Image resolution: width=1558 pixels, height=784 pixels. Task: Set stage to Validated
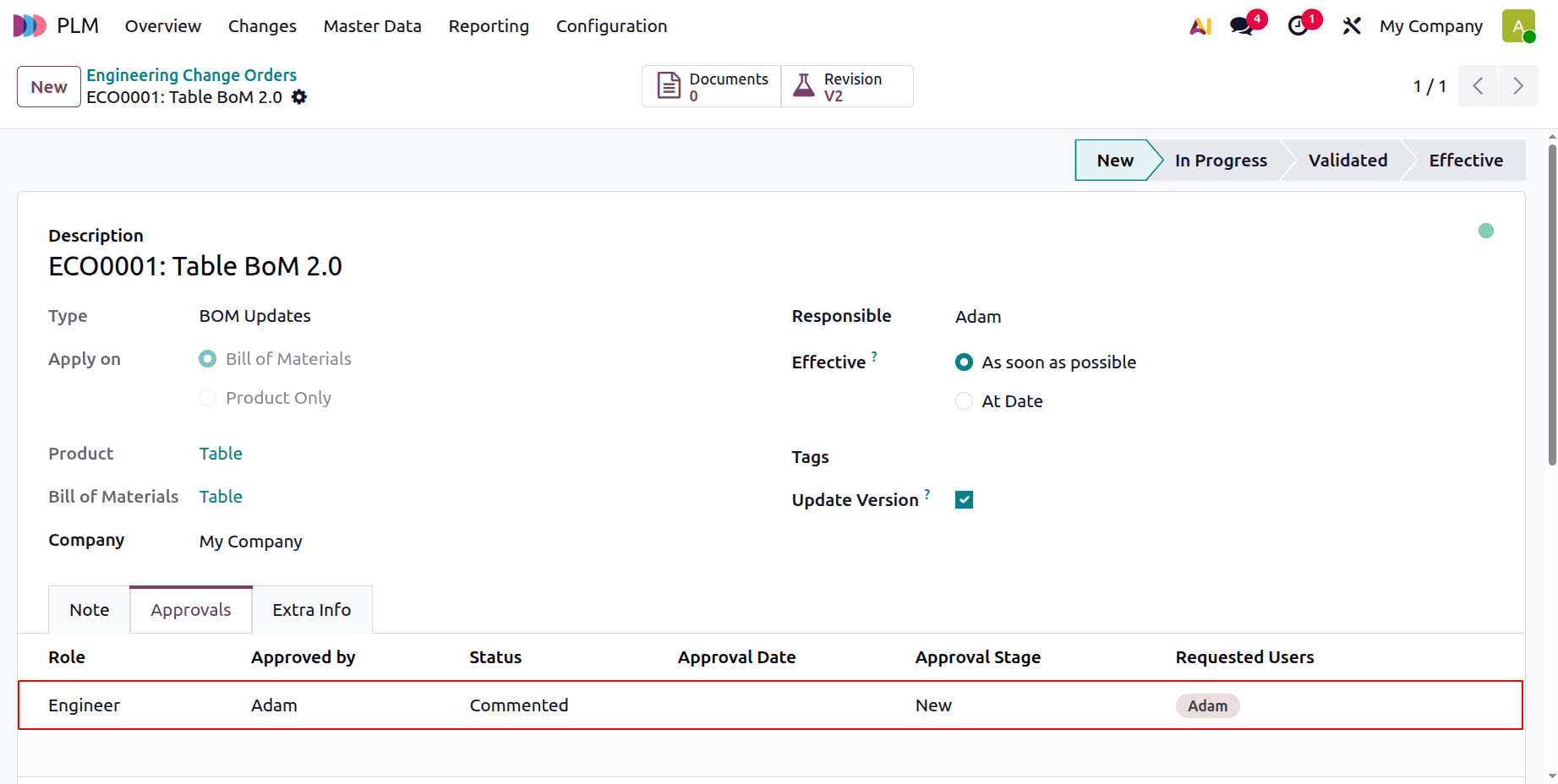coord(1348,161)
